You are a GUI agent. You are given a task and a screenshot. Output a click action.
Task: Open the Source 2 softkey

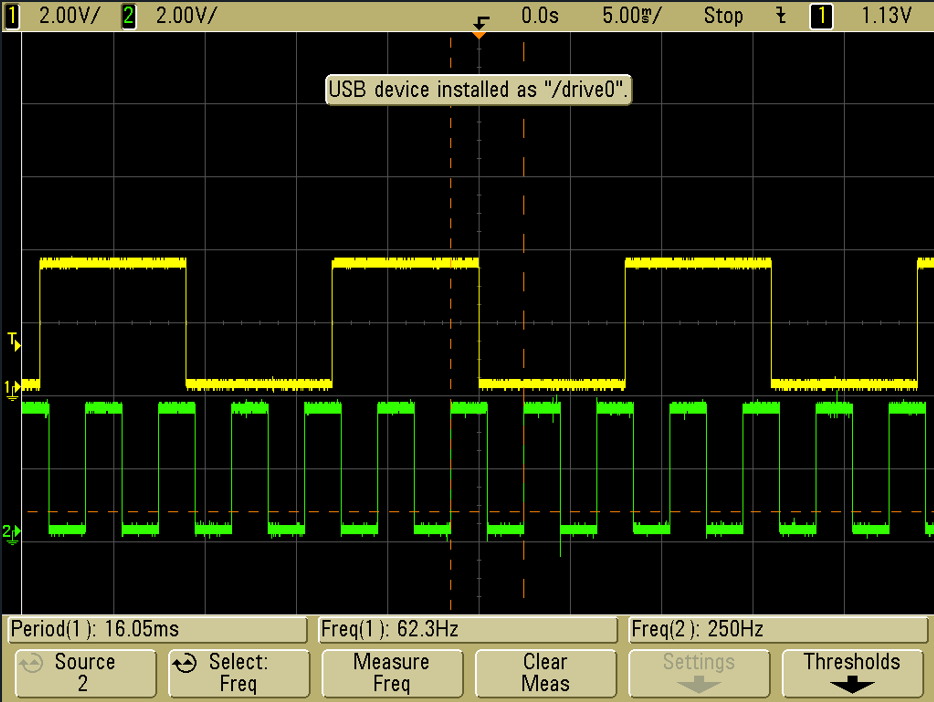[x=85, y=673]
